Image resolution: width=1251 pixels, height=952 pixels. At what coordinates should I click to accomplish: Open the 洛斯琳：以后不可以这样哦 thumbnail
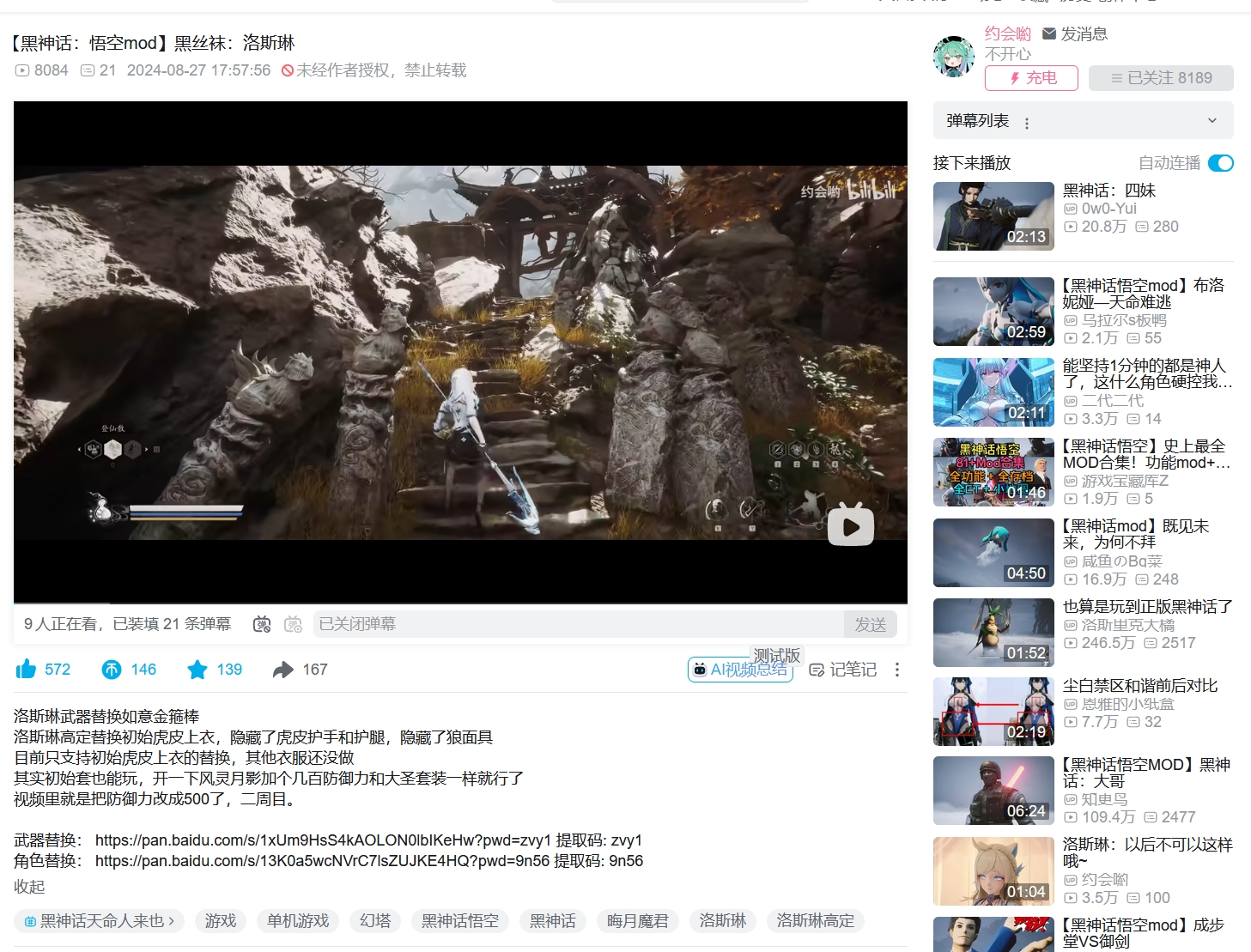(993, 871)
